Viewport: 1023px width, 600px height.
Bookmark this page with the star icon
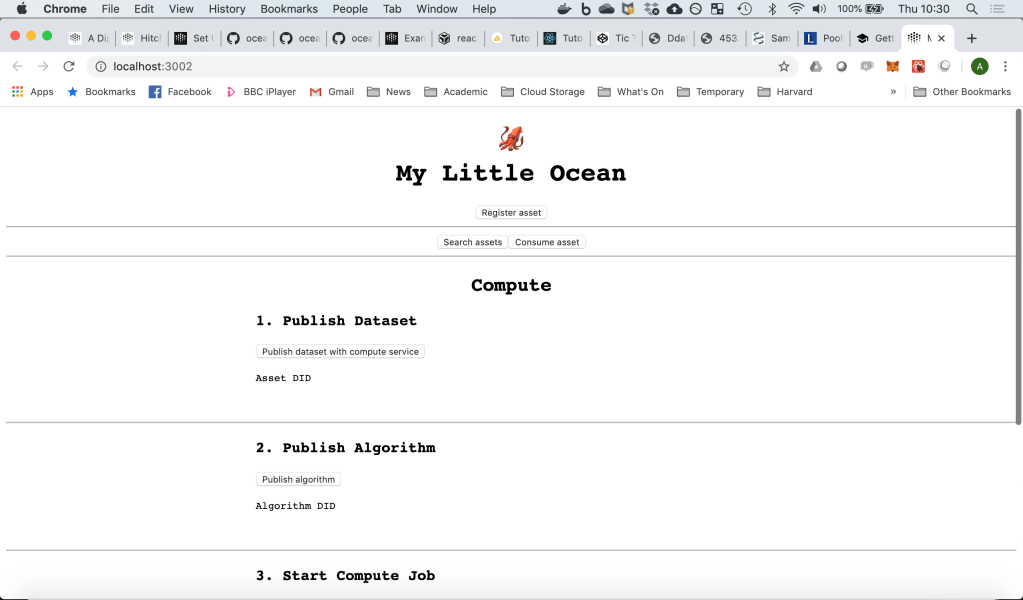784,66
